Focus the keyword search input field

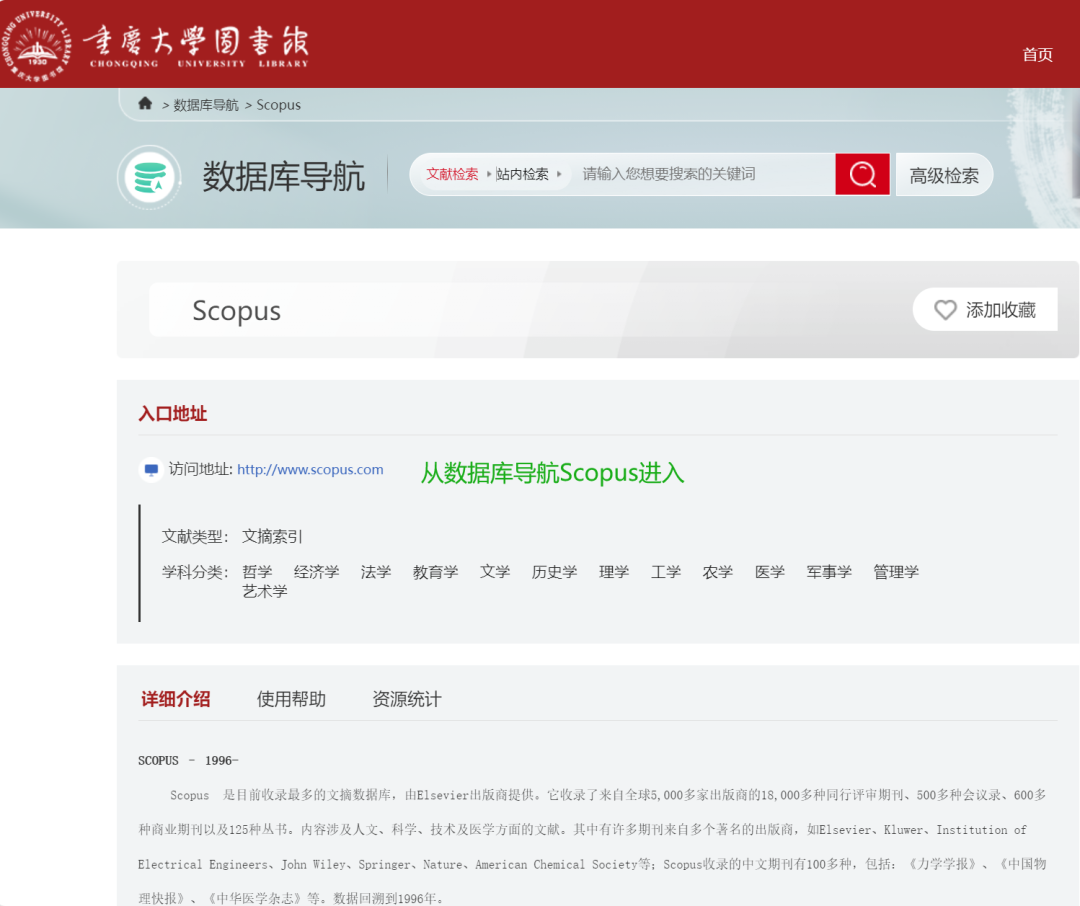(703, 174)
